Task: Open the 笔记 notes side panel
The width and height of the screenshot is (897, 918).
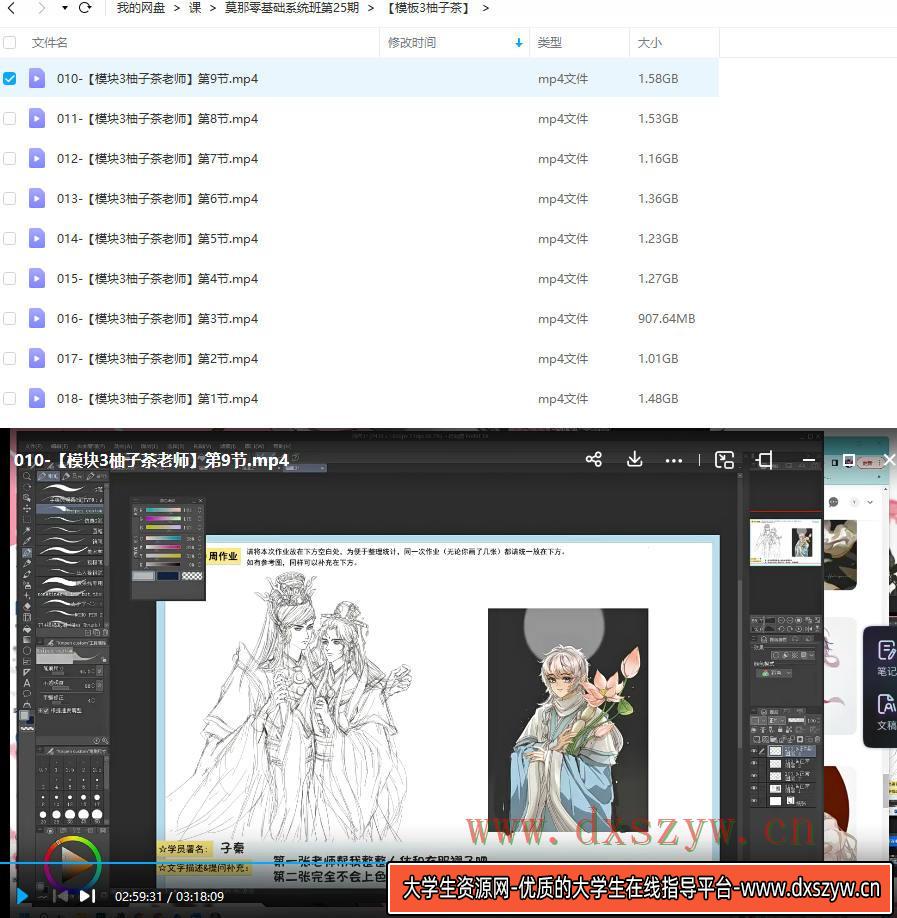Action: tap(886, 658)
